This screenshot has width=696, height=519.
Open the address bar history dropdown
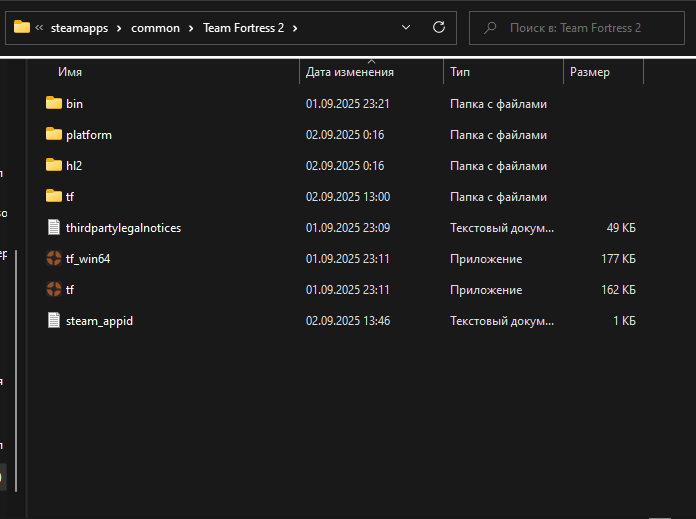[406, 28]
